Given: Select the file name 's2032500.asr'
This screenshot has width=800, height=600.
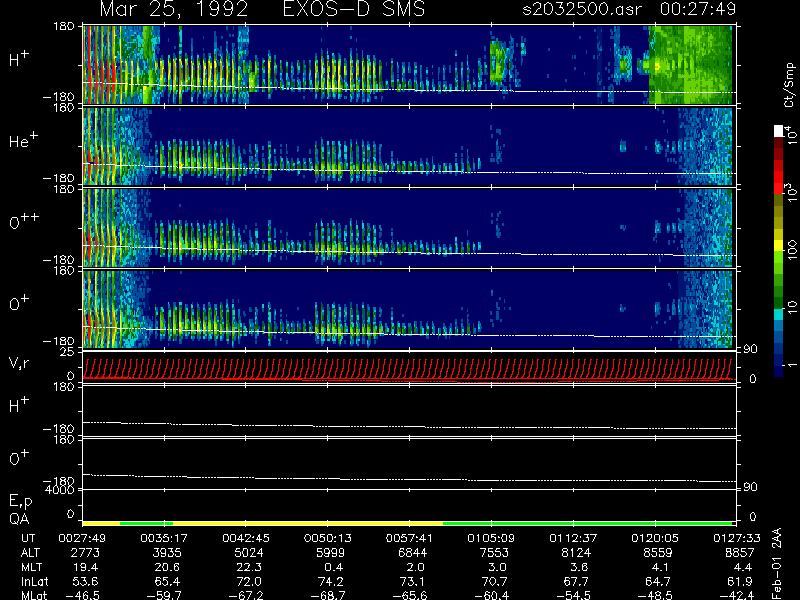Looking at the screenshot, I should tap(582, 9).
